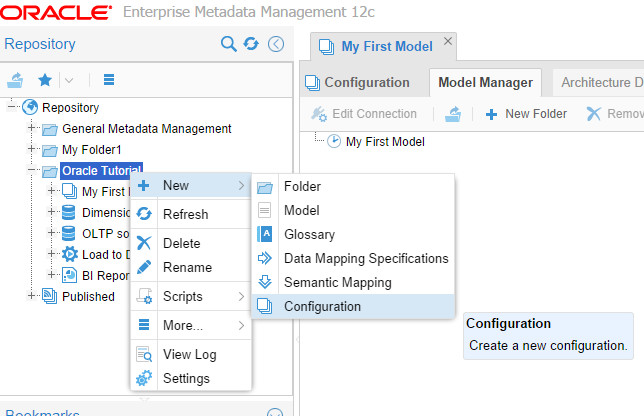Expand the BI Report node
The image size is (644, 416).
[51, 274]
